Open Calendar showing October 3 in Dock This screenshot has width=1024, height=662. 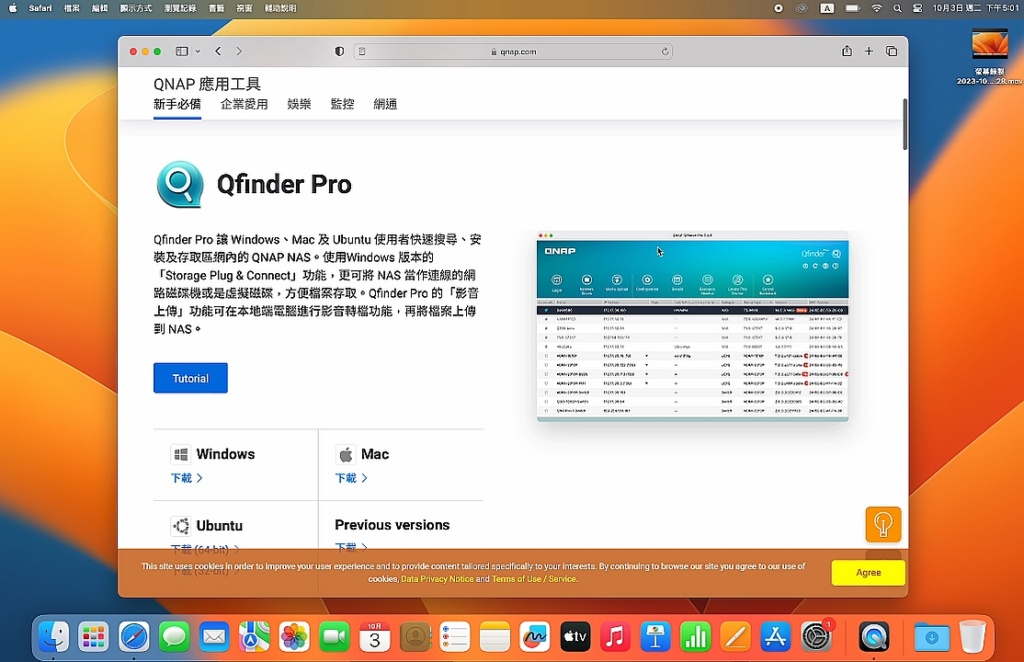[374, 636]
